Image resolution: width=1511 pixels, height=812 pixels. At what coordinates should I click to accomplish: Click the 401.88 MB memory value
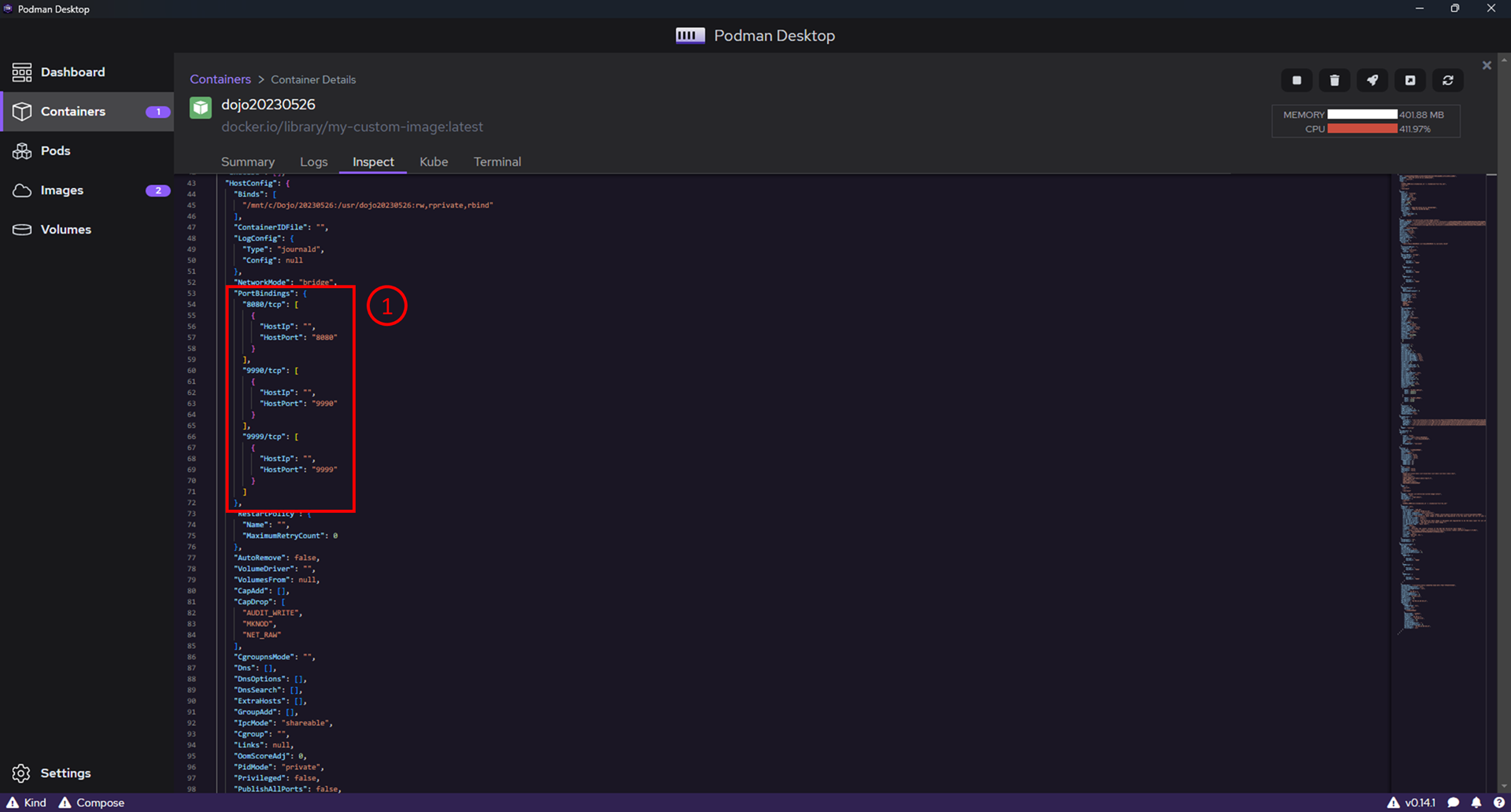pyautogui.click(x=1421, y=115)
